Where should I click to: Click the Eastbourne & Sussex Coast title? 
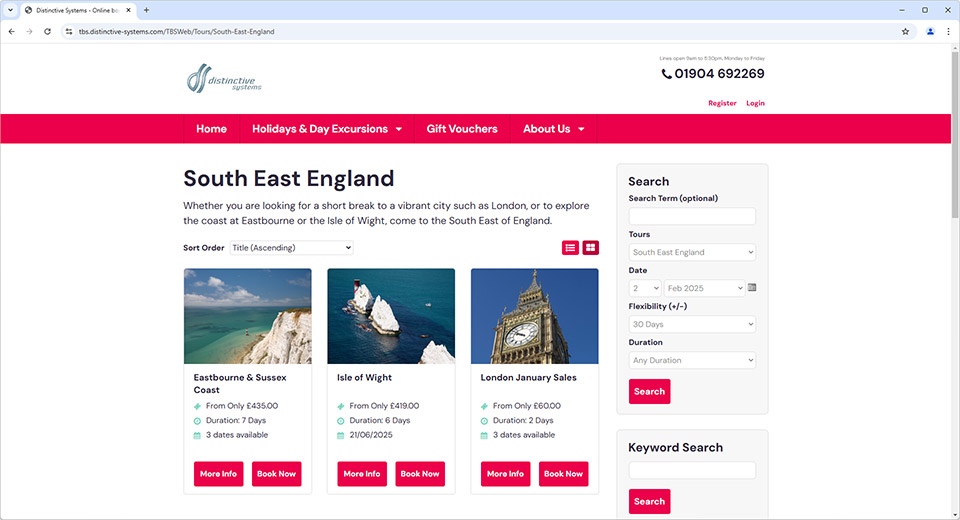(x=240, y=383)
